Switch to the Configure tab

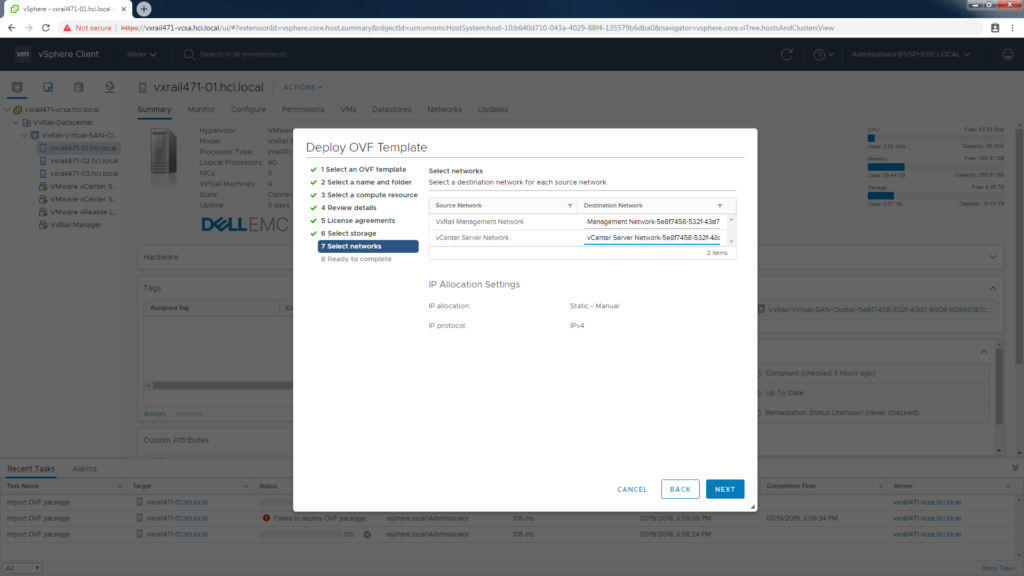coord(248,110)
